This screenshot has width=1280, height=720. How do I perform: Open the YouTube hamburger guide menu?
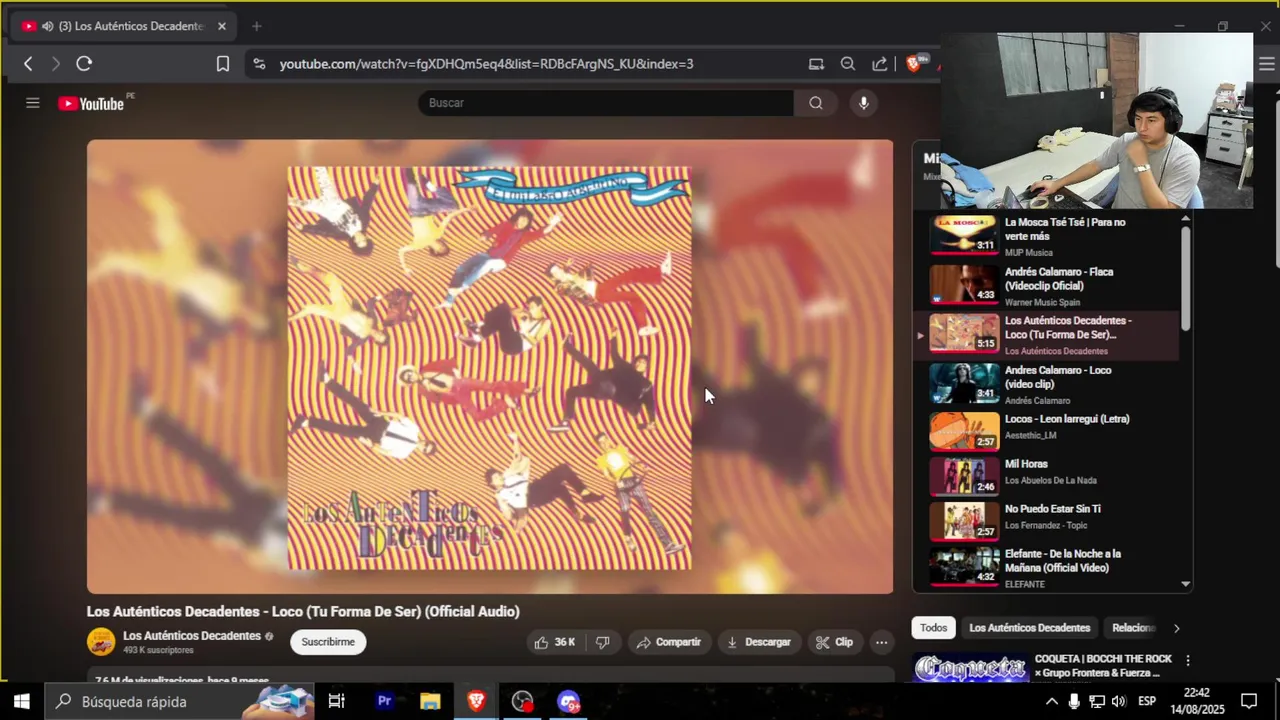pyautogui.click(x=32, y=103)
